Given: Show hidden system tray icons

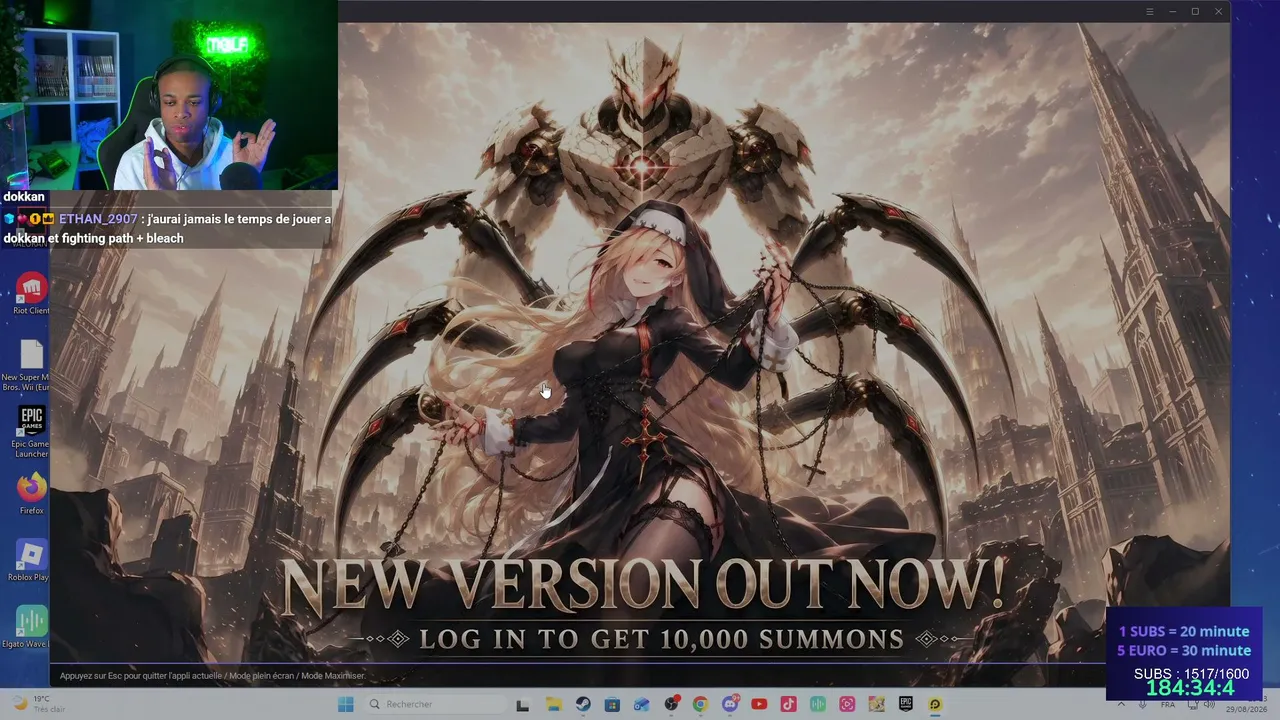Looking at the screenshot, I should point(1120,705).
